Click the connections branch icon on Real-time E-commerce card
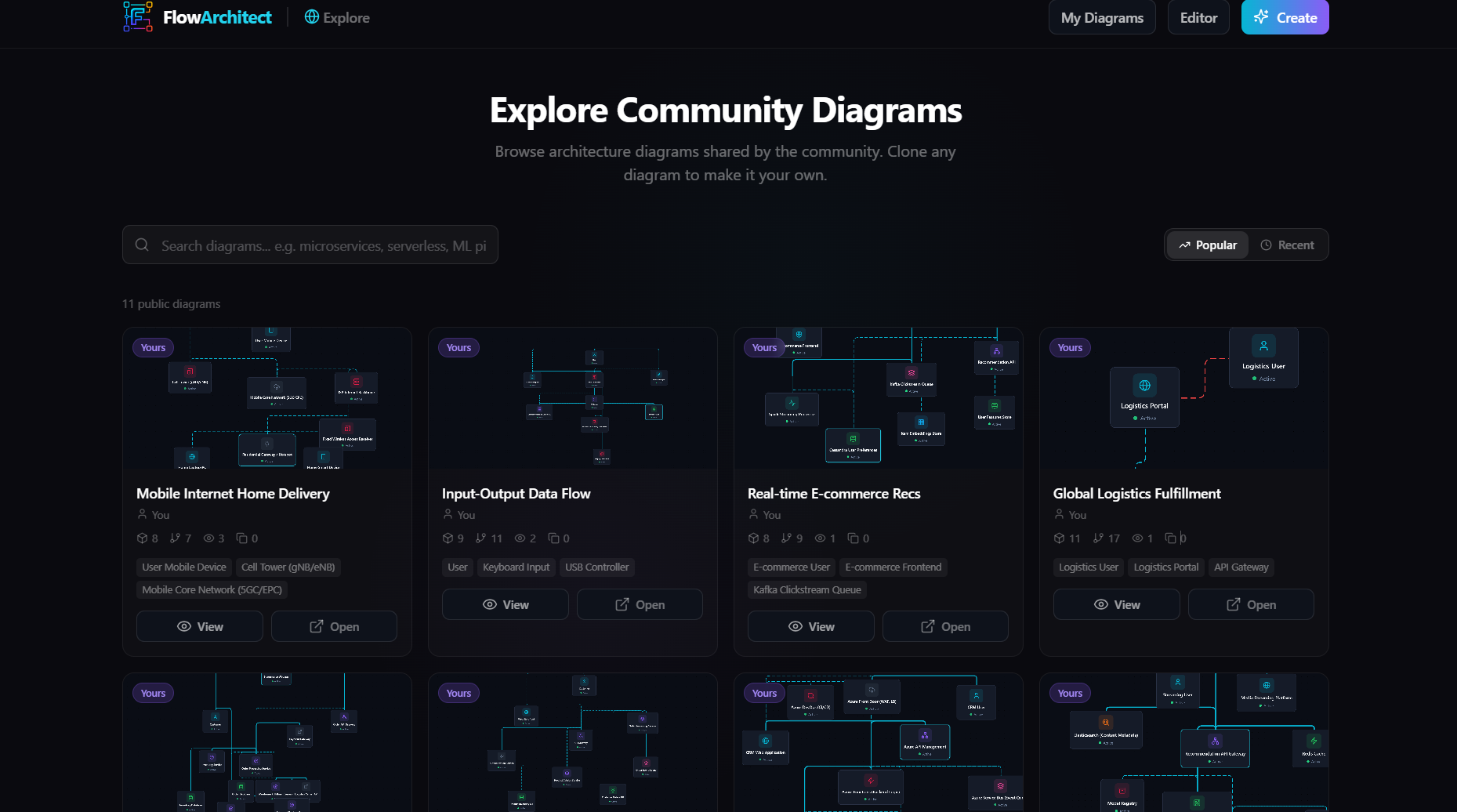Image resolution: width=1457 pixels, height=812 pixels. click(786, 538)
